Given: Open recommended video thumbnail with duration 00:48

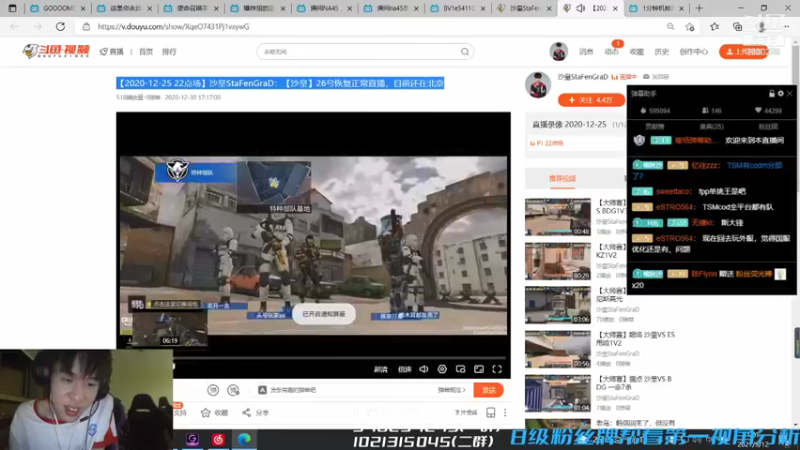Looking at the screenshot, I should 558,217.
